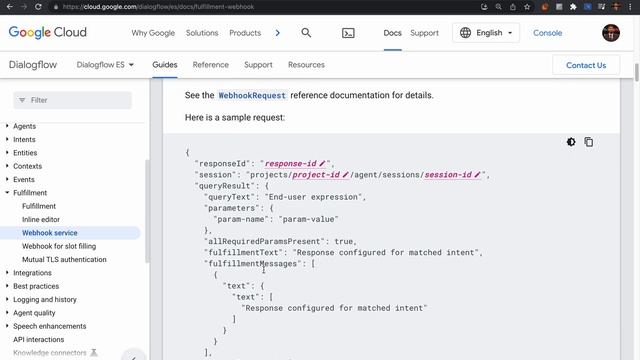Open the Mutual TLS authentication page

tap(64, 259)
